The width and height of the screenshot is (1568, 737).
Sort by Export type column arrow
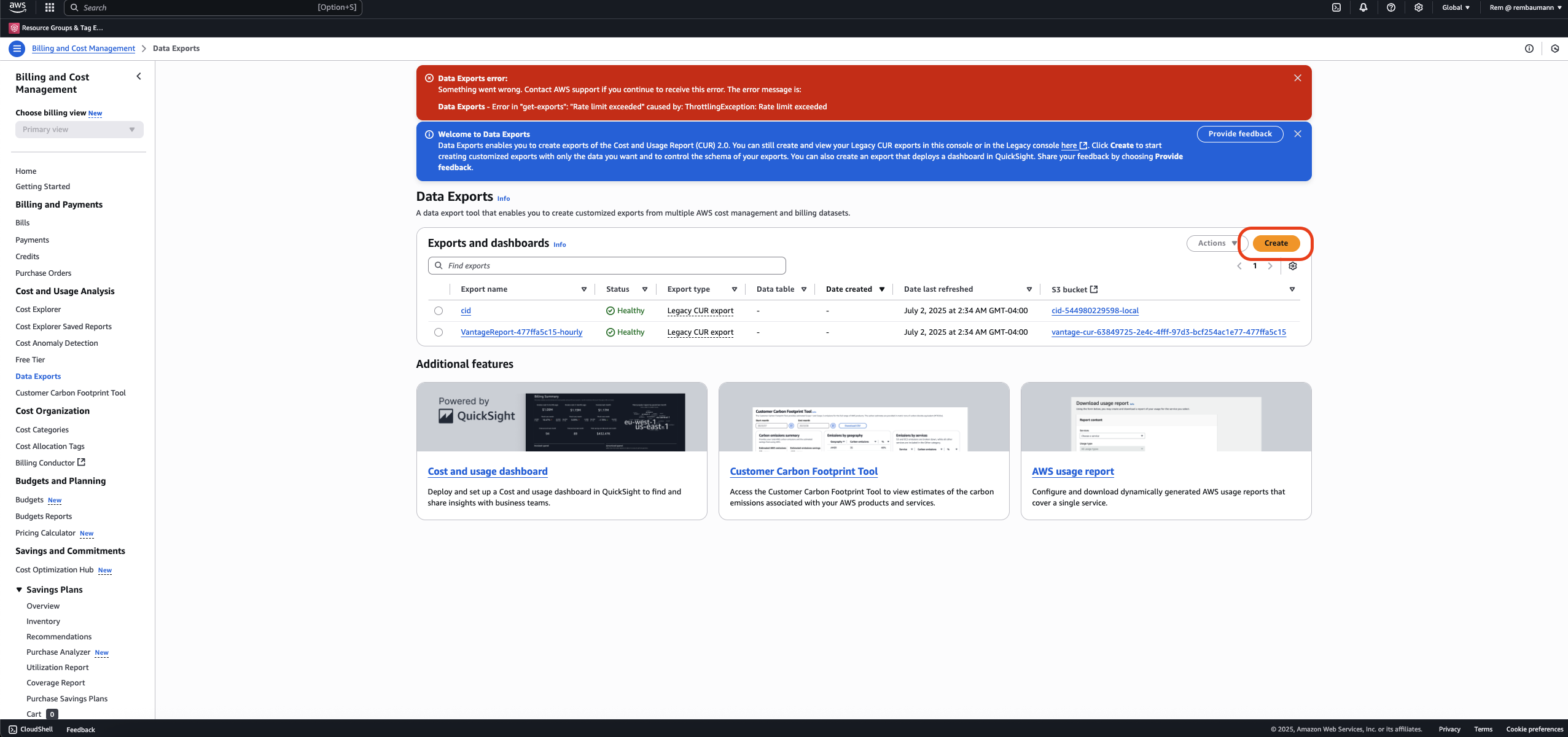coord(735,289)
